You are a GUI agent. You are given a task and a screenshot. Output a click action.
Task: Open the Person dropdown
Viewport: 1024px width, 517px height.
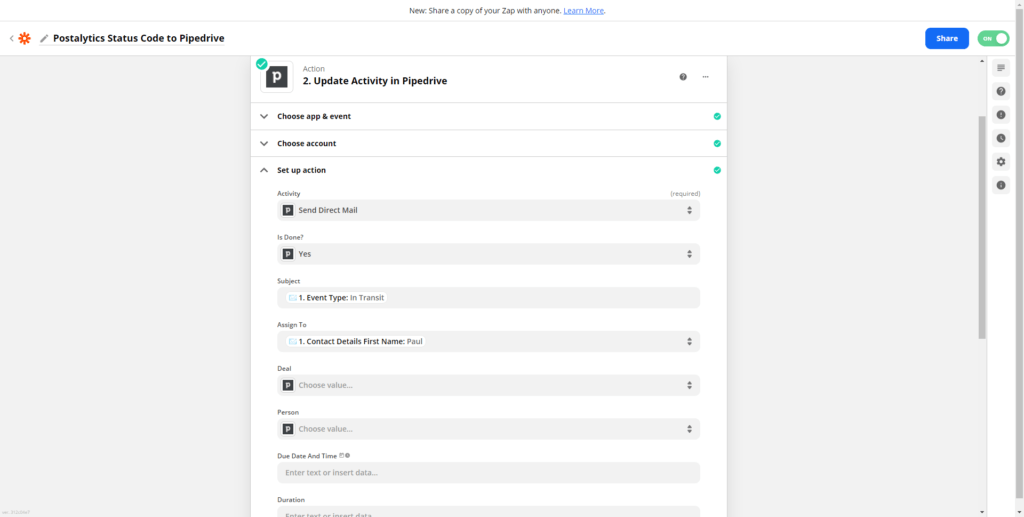pos(488,429)
